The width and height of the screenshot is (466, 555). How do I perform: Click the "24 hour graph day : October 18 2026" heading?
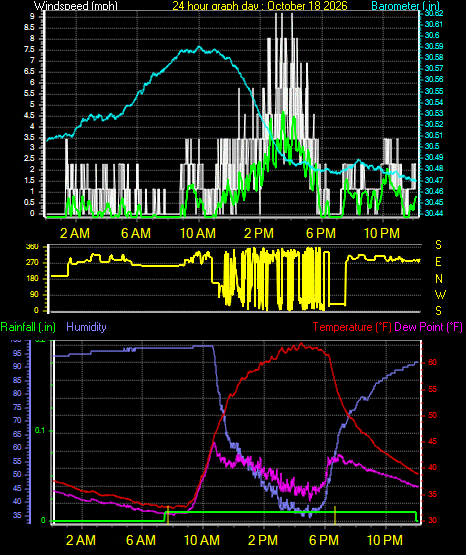(x=260, y=5)
